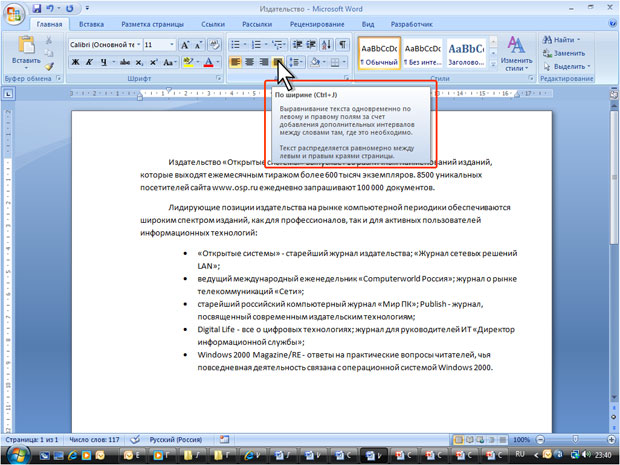Screen dimensions: 620x465
Task: Open the Разметка страницы tab
Action: click(152, 24)
